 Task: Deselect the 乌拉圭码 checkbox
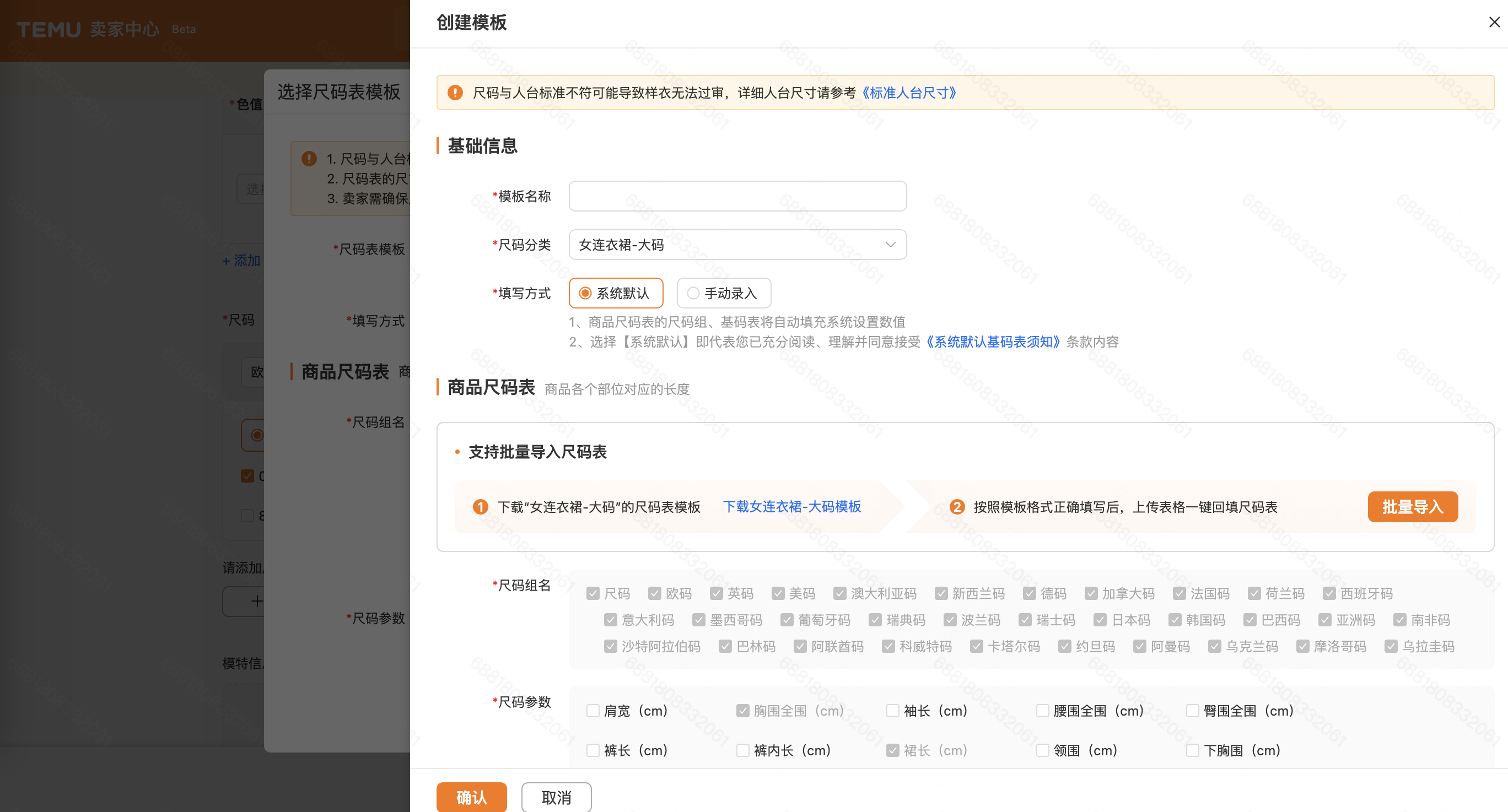click(1392, 646)
